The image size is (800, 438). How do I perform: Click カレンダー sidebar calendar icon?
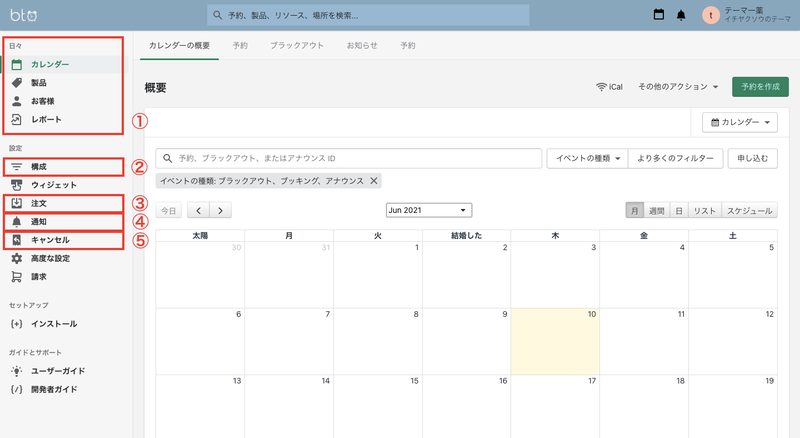(17, 64)
